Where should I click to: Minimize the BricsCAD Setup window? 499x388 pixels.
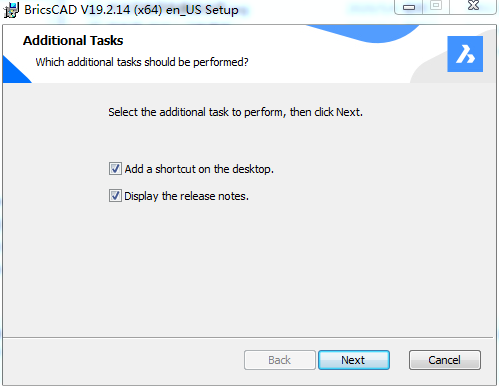point(409,7)
